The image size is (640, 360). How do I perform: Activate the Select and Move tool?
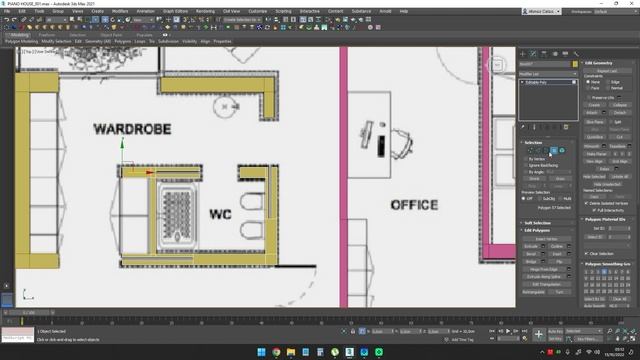[x=105, y=20]
